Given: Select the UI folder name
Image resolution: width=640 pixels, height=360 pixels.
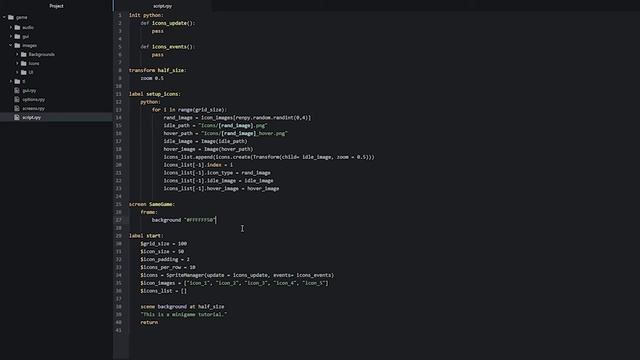Looking at the screenshot, I should tap(31, 72).
